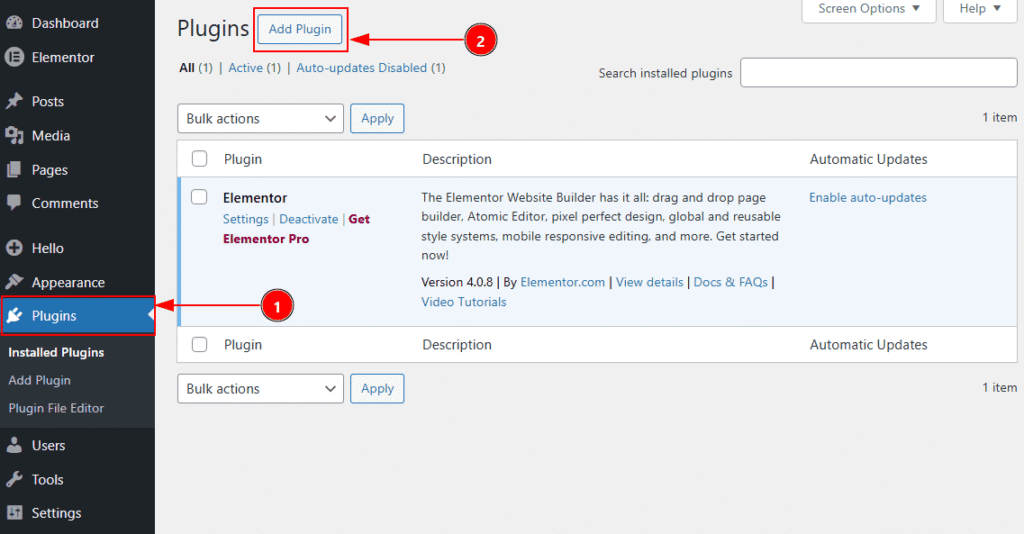Click the Add Plugin button beside title
The height and width of the screenshot is (534, 1024).
[300, 29]
